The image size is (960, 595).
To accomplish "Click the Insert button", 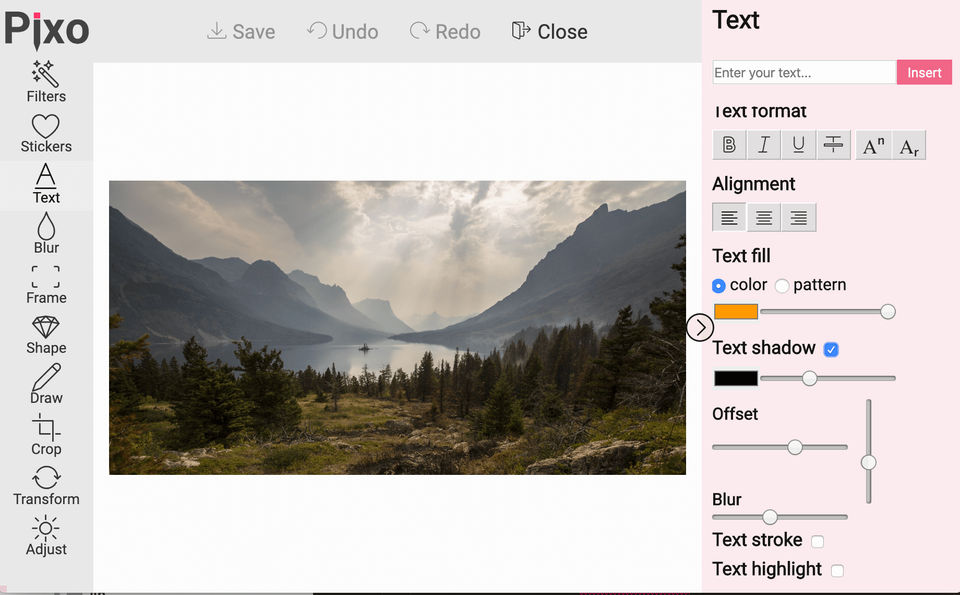I will pyautogui.click(x=924, y=72).
